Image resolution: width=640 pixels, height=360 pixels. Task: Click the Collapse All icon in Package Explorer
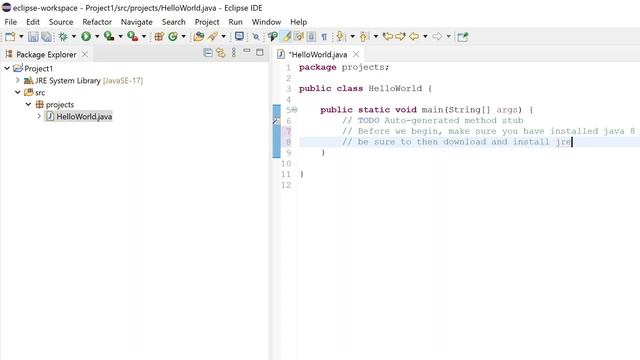click(x=208, y=53)
